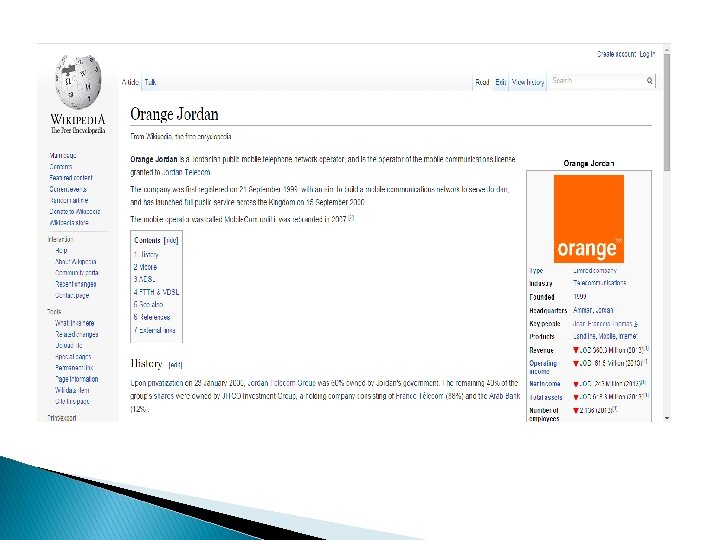Image resolution: width=720 pixels, height=540 pixels.
Task: Open the Read tab
Action: pos(482,82)
